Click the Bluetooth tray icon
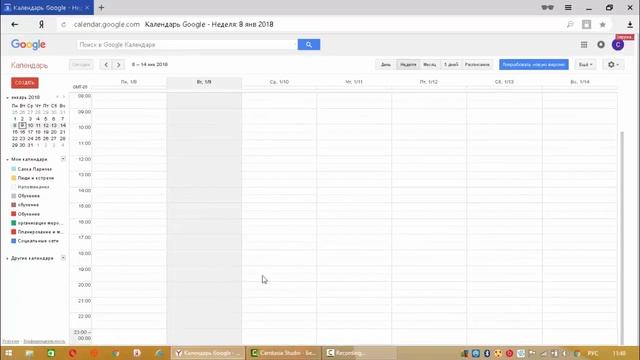This screenshot has height=360, width=640. pos(487,353)
